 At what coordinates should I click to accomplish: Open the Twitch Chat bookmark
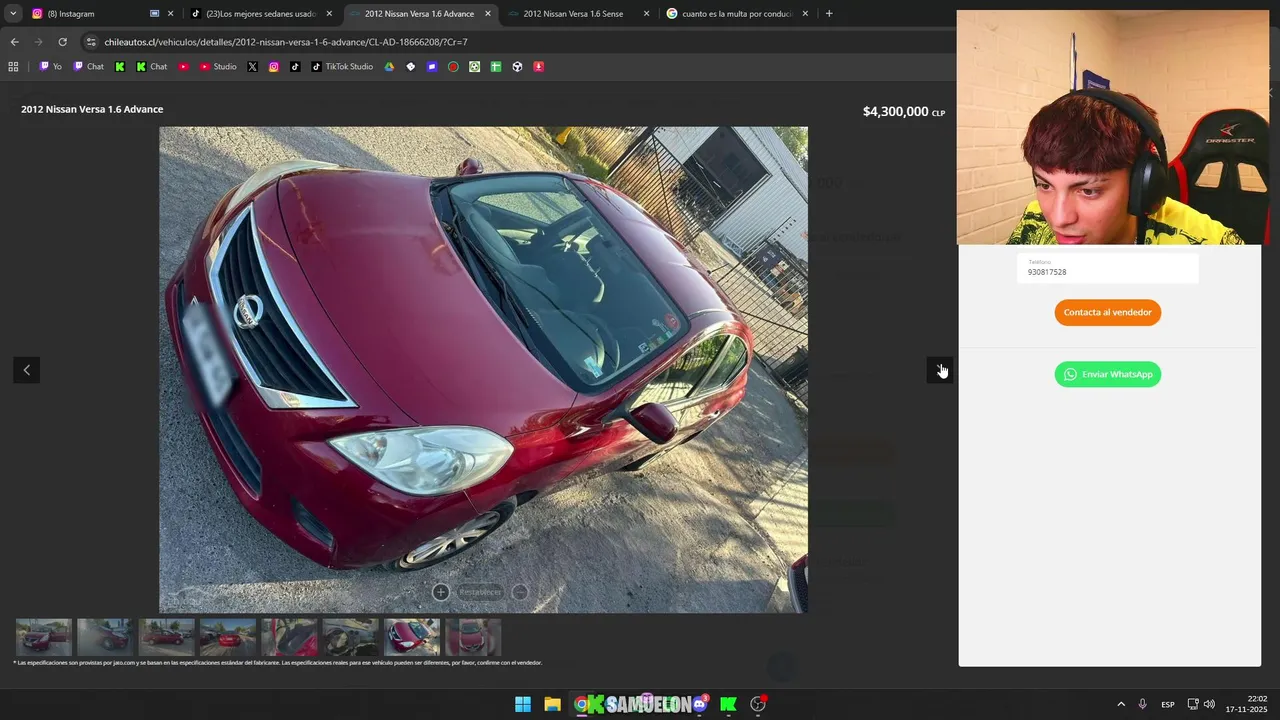[88, 67]
